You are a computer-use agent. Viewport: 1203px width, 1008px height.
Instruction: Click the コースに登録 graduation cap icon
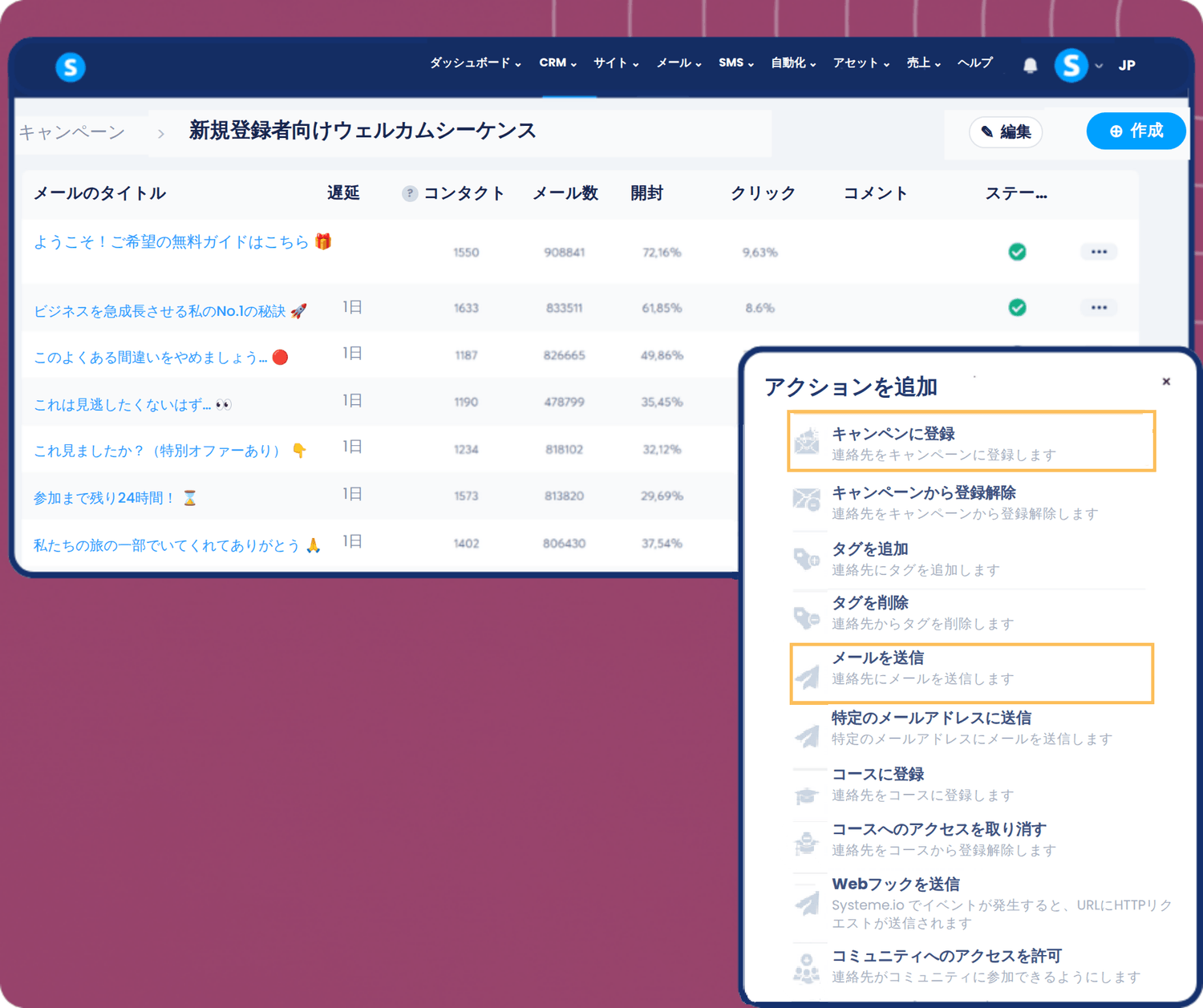click(x=807, y=795)
